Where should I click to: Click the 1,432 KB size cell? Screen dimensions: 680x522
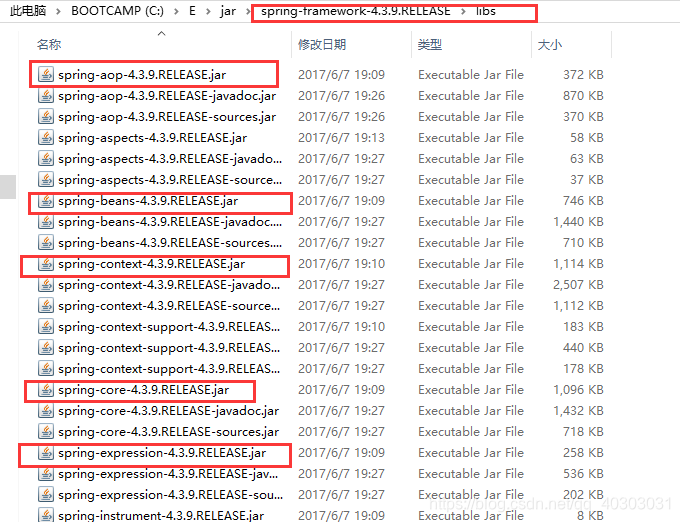click(579, 411)
